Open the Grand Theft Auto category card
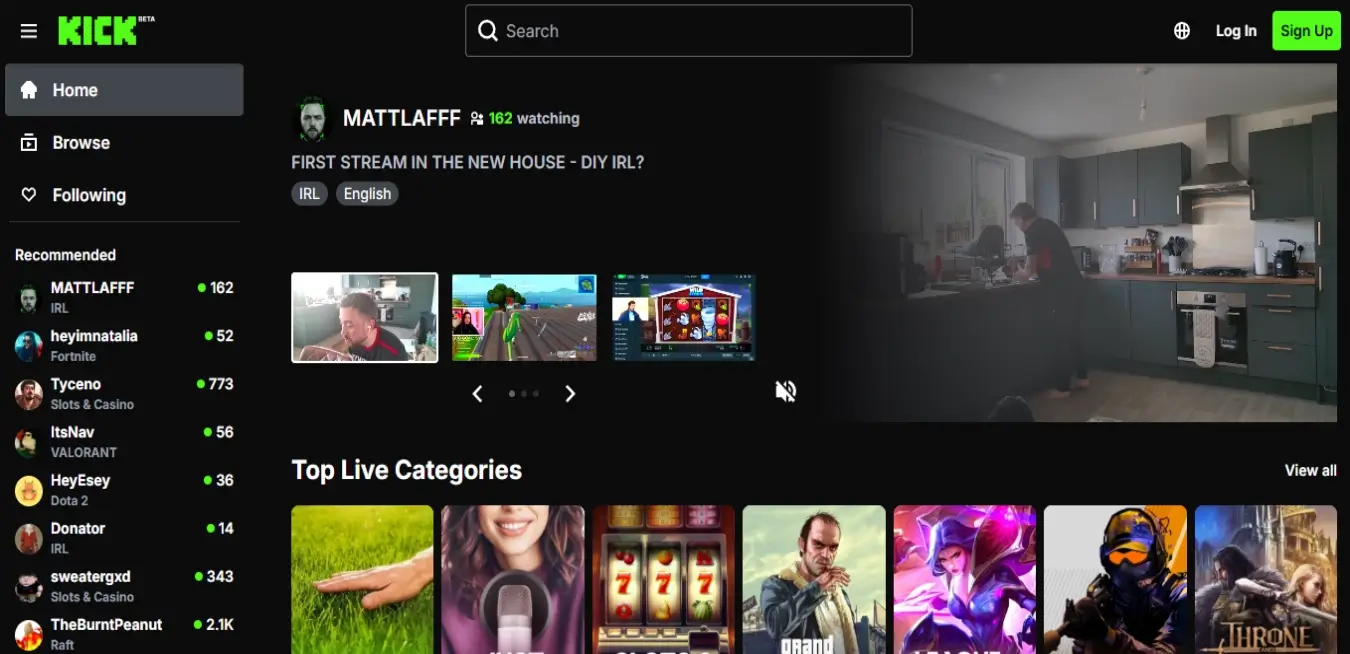Image resolution: width=1350 pixels, height=654 pixels. coord(814,579)
